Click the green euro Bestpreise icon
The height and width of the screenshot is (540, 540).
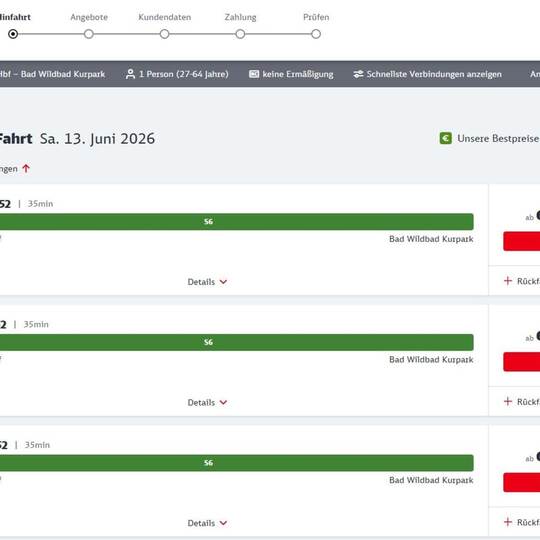(x=446, y=138)
